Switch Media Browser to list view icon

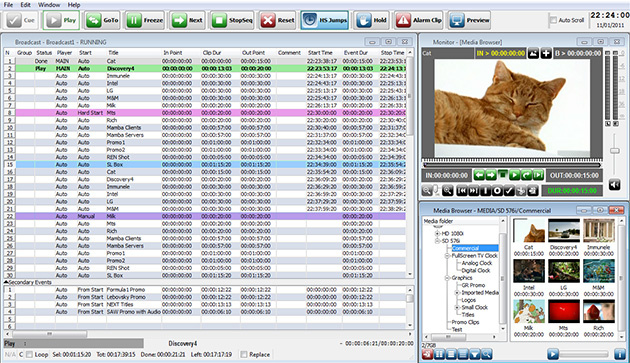(463, 354)
